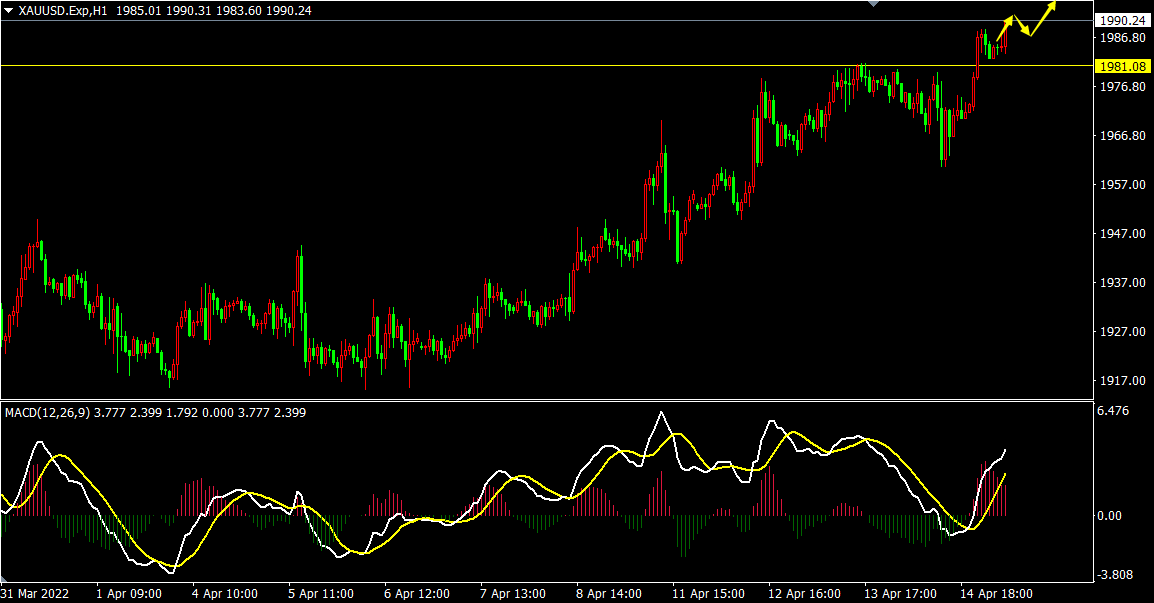Select the rightmost yellow upward arrow
Screen dimensions: 1154x603
pyautogui.click(x=1045, y=15)
